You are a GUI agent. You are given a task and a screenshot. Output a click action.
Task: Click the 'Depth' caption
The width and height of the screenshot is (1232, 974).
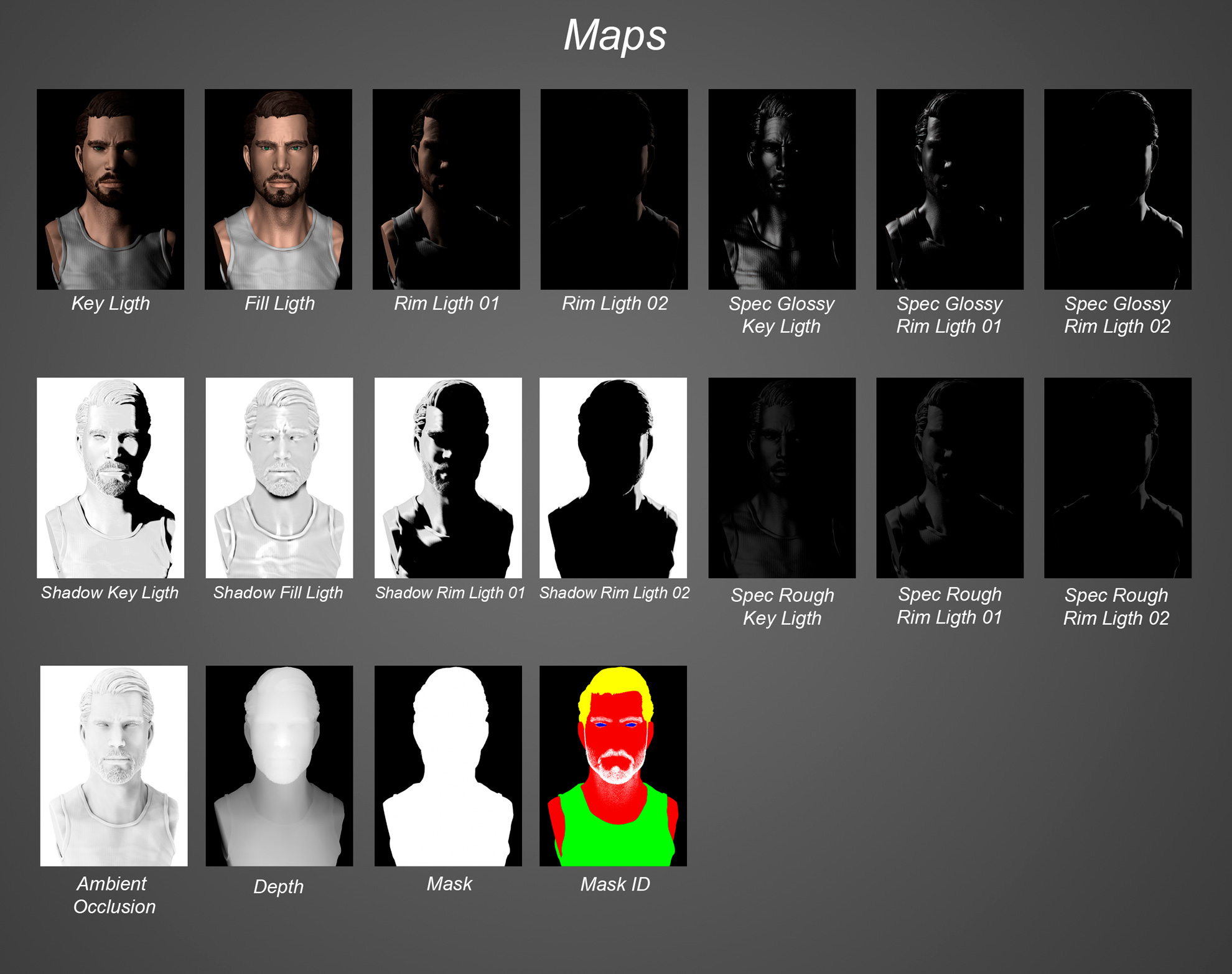(279, 886)
